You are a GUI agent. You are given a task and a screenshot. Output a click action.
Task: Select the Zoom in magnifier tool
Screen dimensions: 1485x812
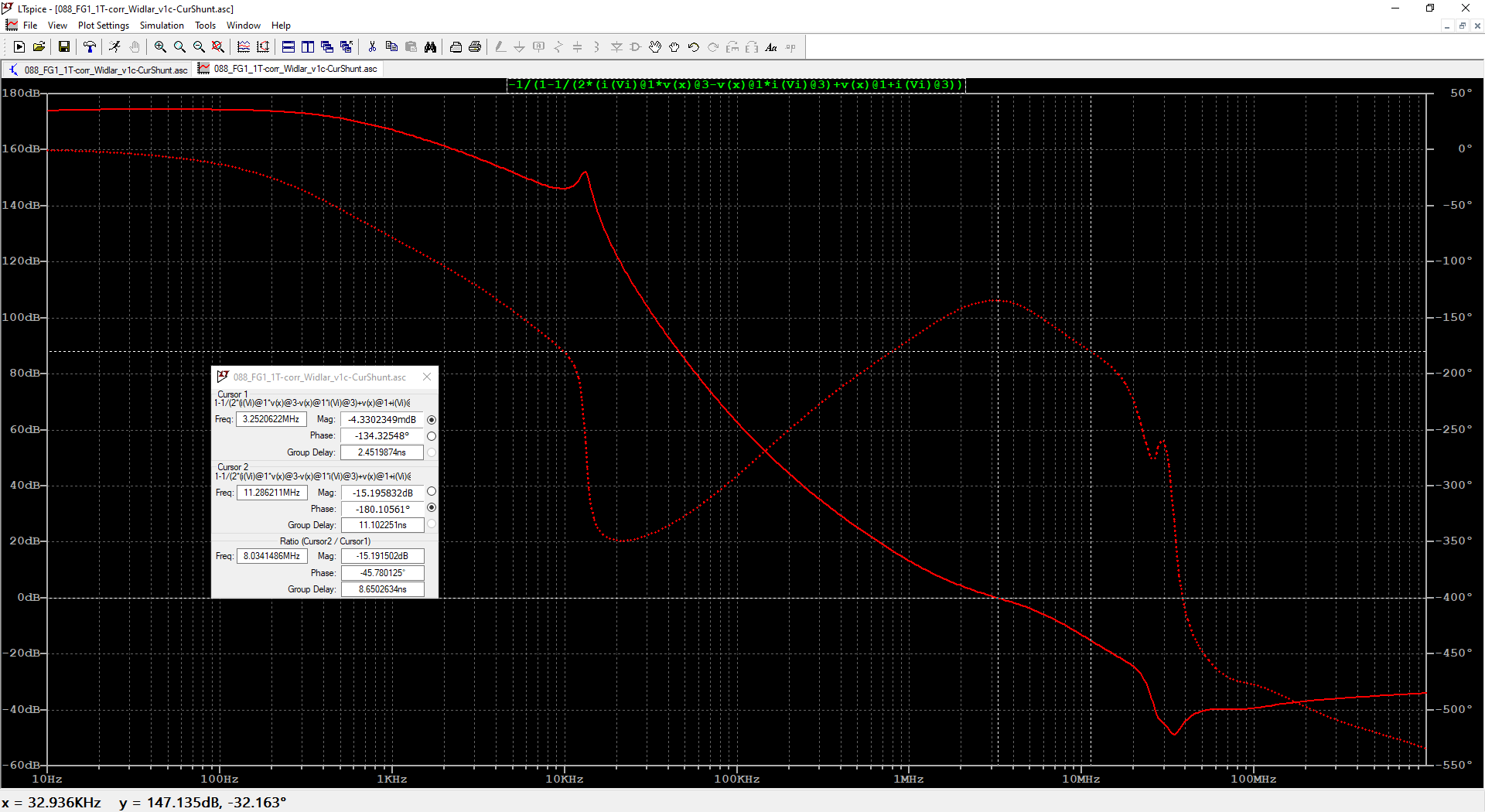[160, 47]
